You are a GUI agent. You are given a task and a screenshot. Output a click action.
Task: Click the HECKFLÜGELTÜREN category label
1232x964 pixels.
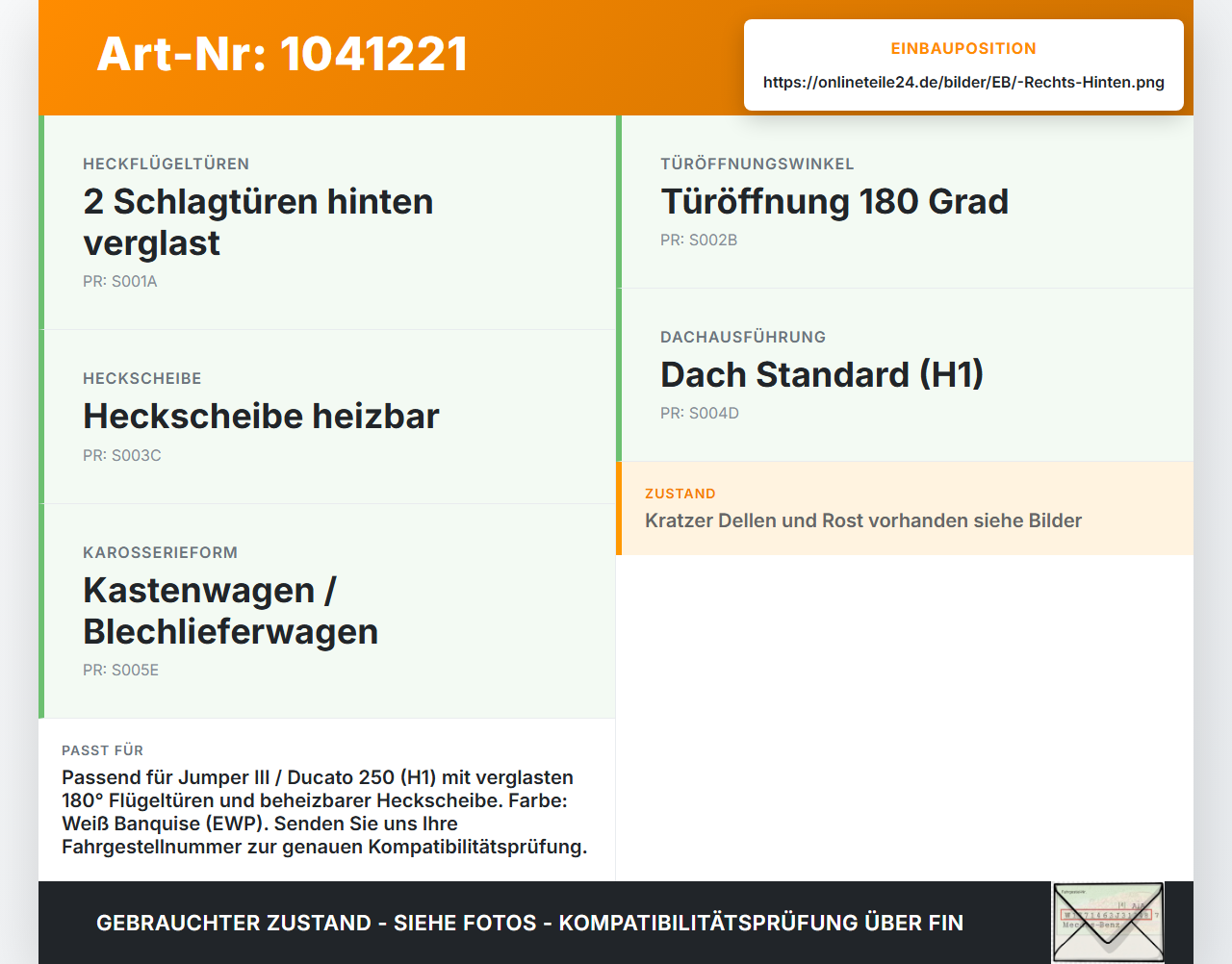click(167, 164)
